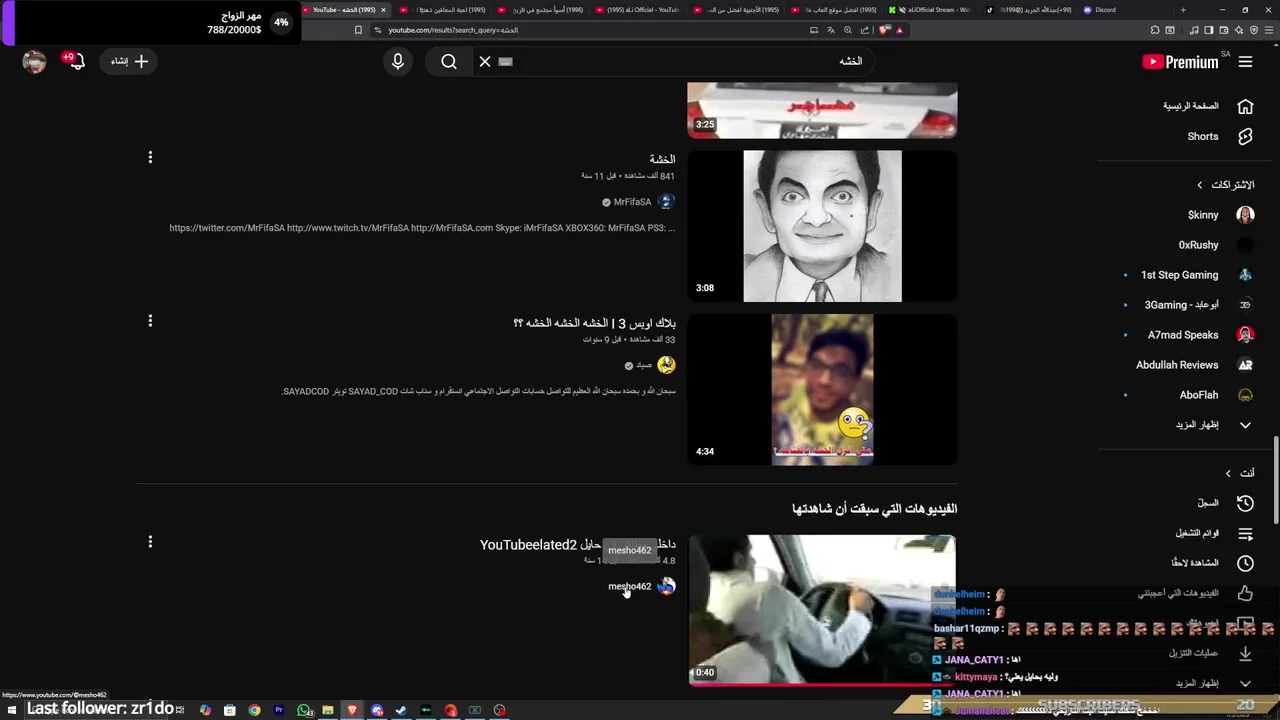Open options menu for YouTubeelated2 video
1280x720 pixels.
[x=150, y=542]
